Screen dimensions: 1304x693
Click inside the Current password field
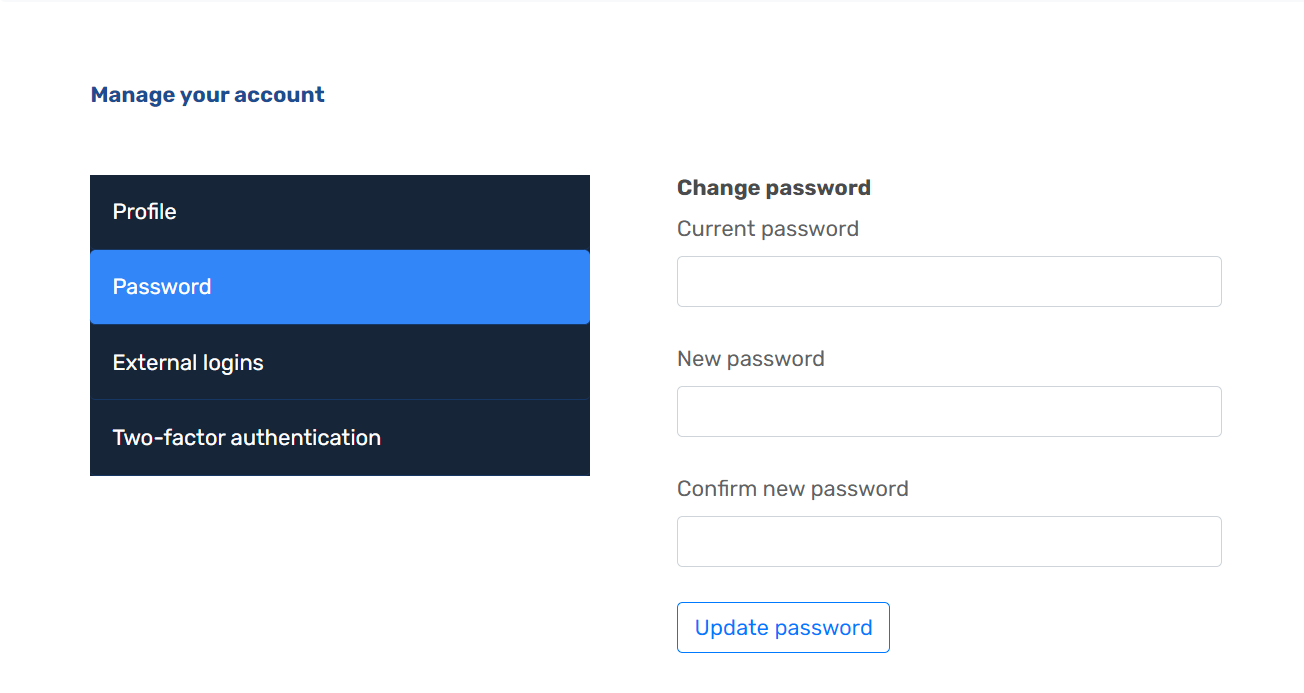[x=948, y=281]
